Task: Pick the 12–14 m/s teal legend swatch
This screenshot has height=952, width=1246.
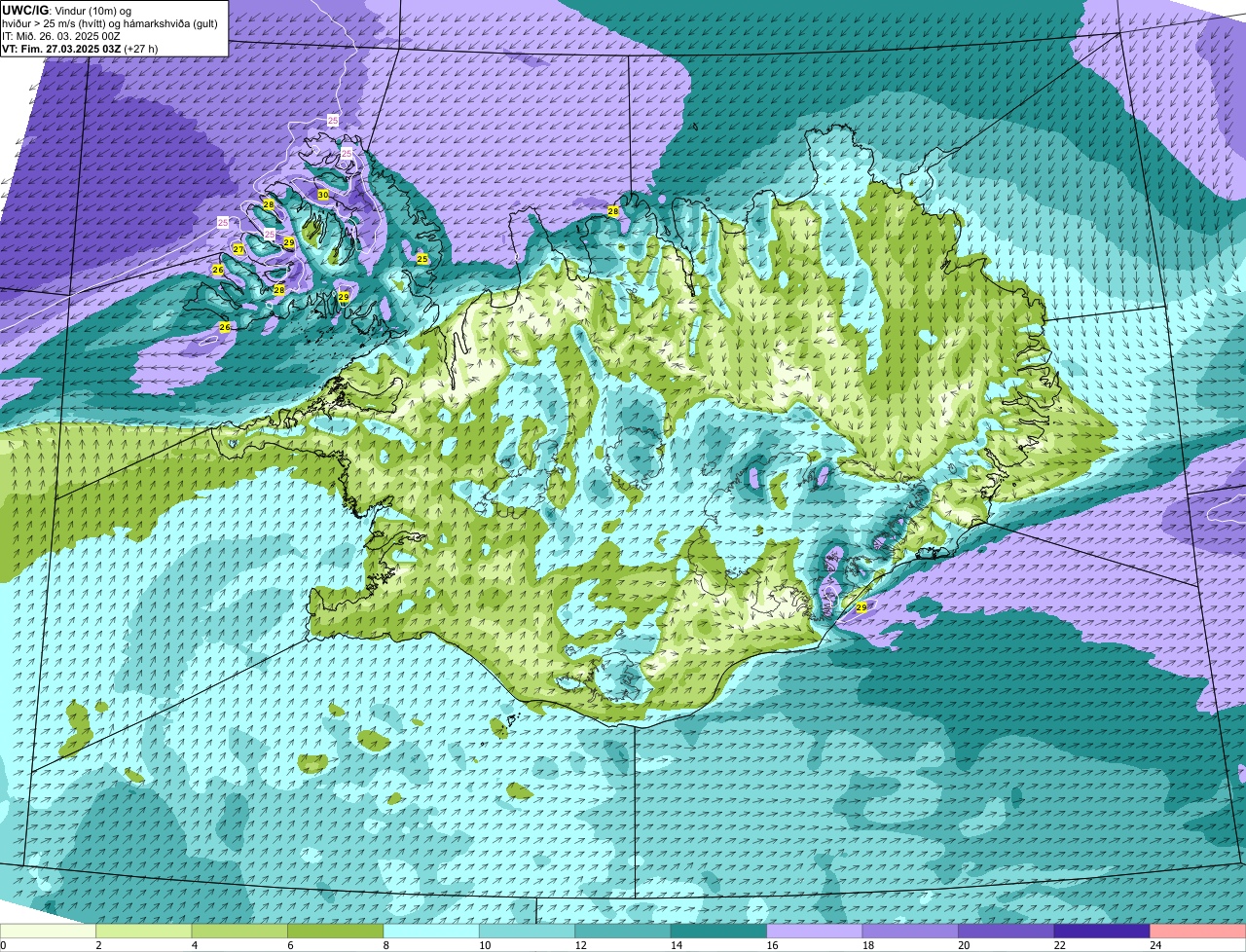Action: 623,931
